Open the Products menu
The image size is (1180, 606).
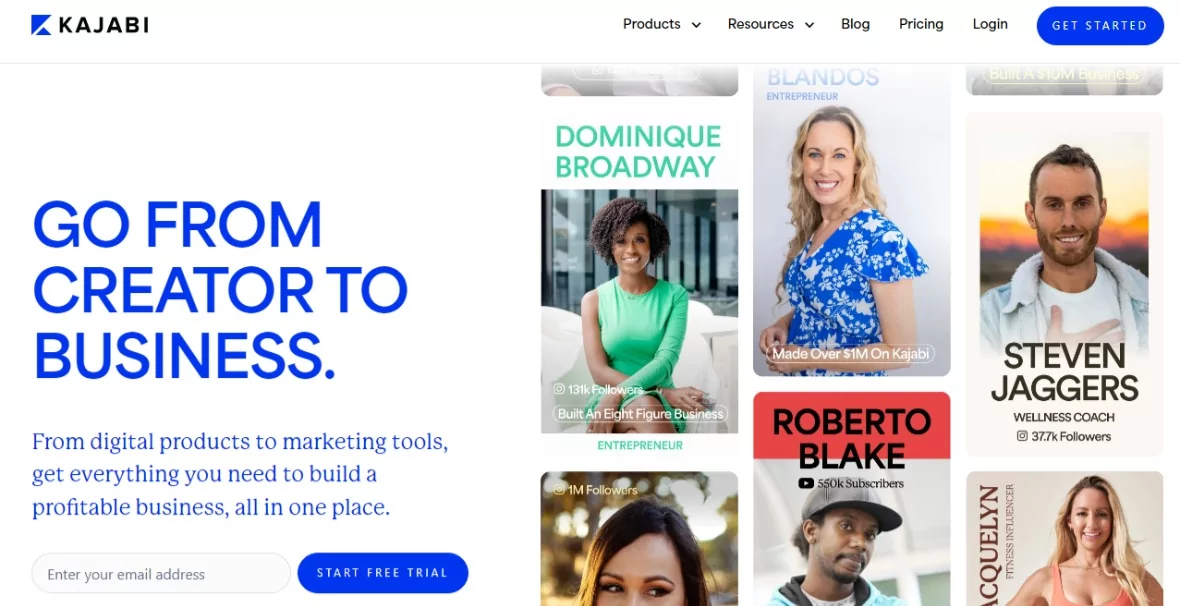(661, 24)
